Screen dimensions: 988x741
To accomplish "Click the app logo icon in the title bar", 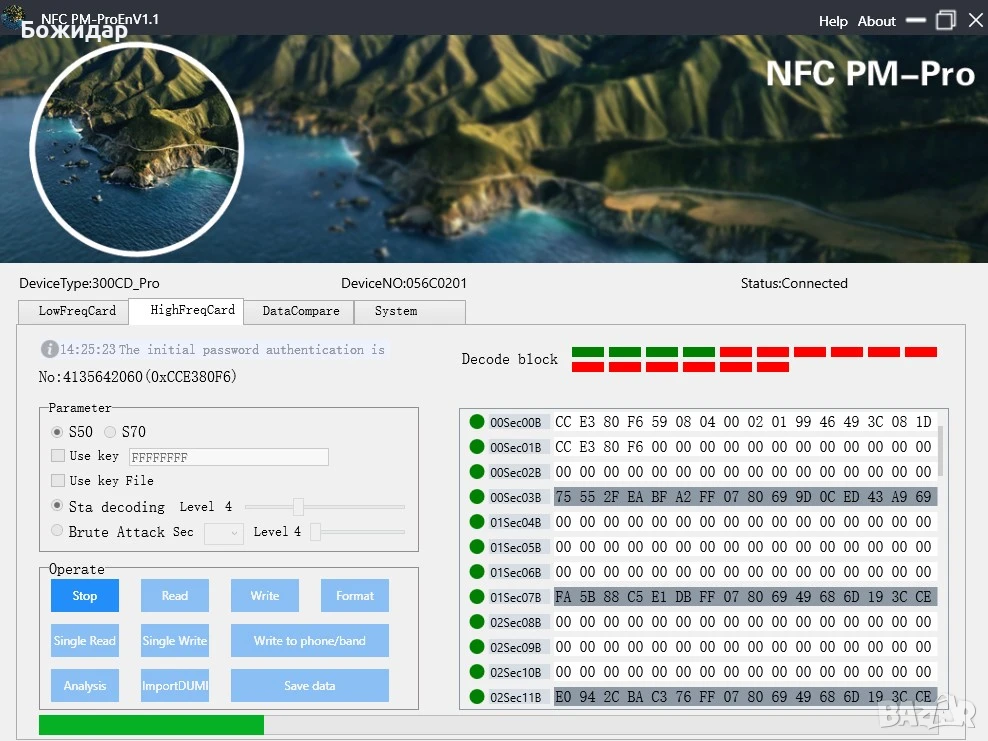I will (x=13, y=16).
